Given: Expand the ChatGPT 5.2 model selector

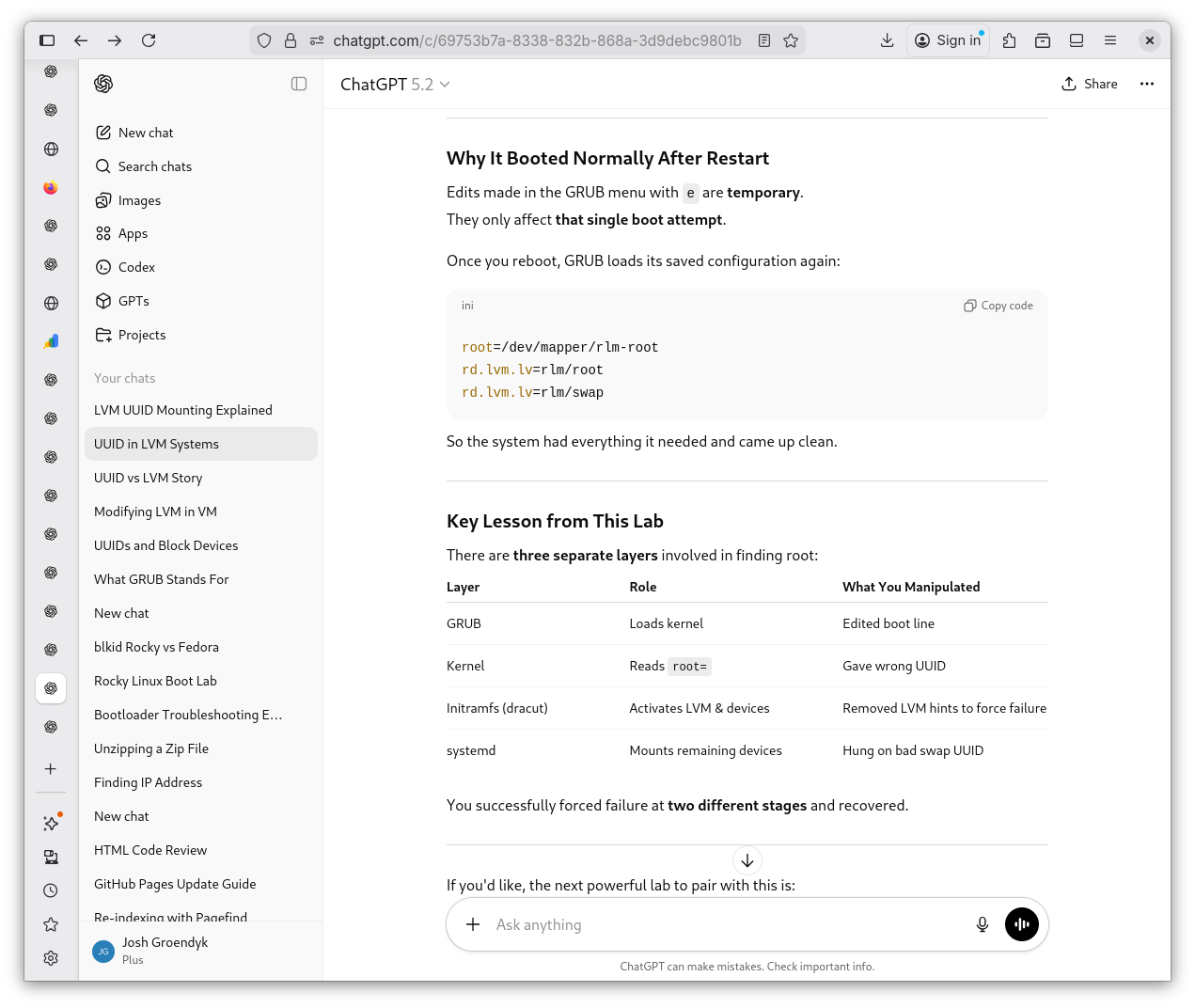Looking at the screenshot, I should point(395,85).
